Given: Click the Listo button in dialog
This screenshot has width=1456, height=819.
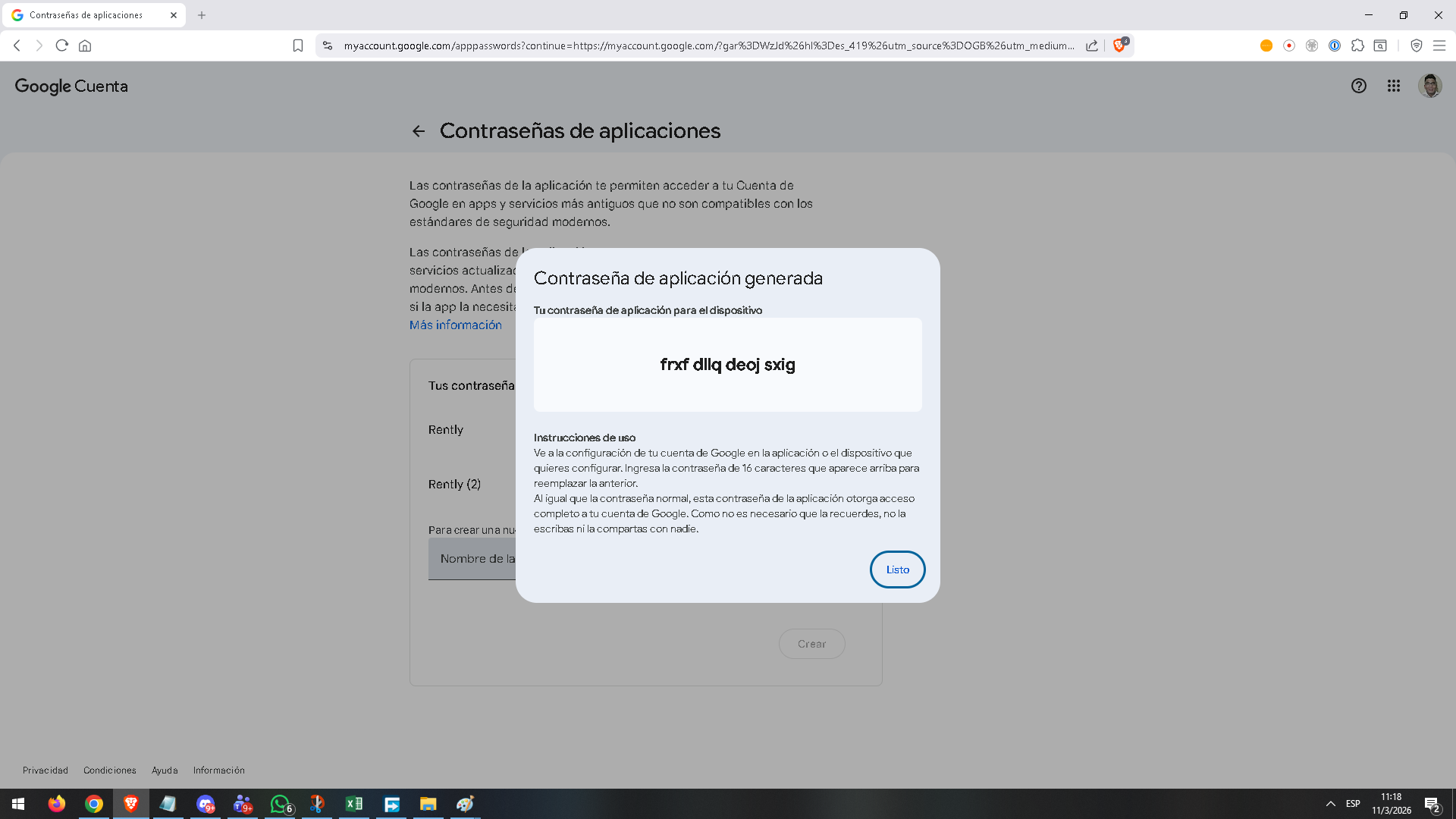Looking at the screenshot, I should point(897,570).
